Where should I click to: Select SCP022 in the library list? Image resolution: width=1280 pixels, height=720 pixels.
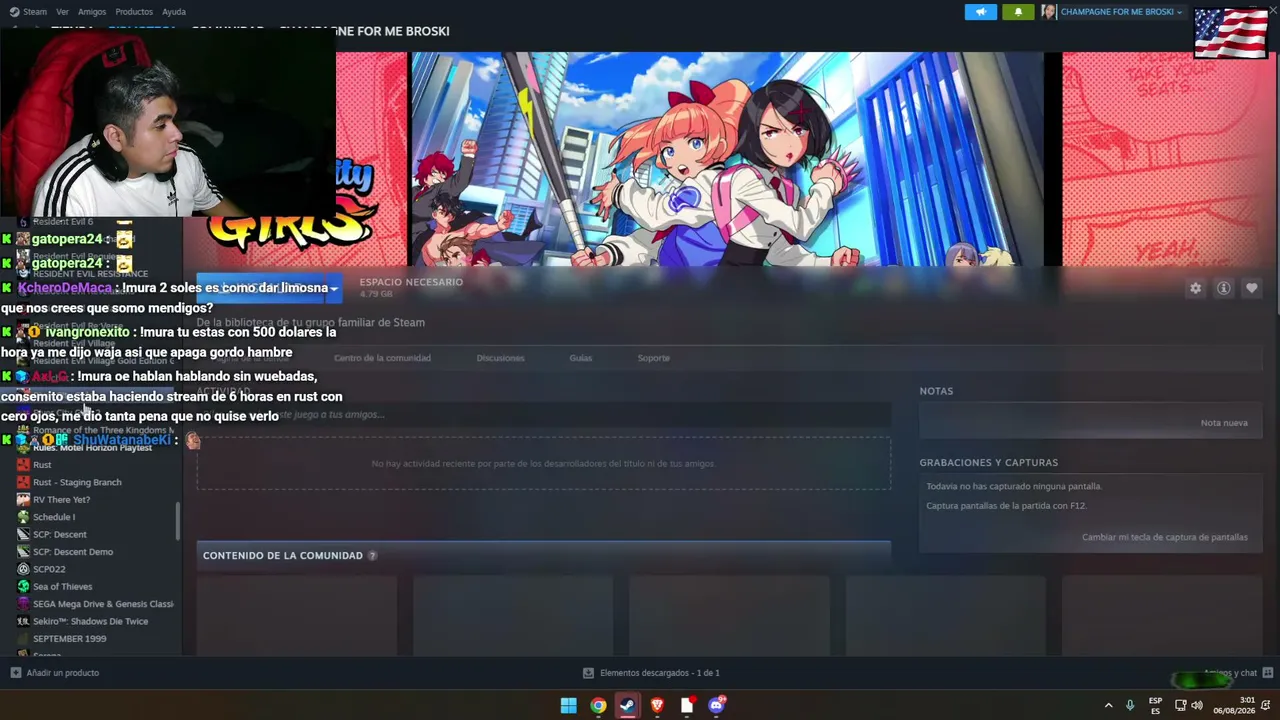pyautogui.click(x=49, y=569)
